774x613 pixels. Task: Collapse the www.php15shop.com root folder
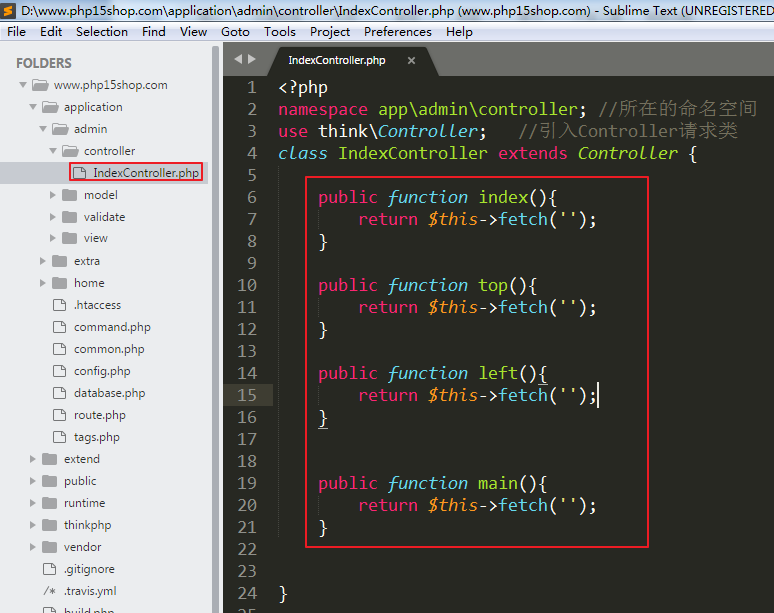(23, 85)
